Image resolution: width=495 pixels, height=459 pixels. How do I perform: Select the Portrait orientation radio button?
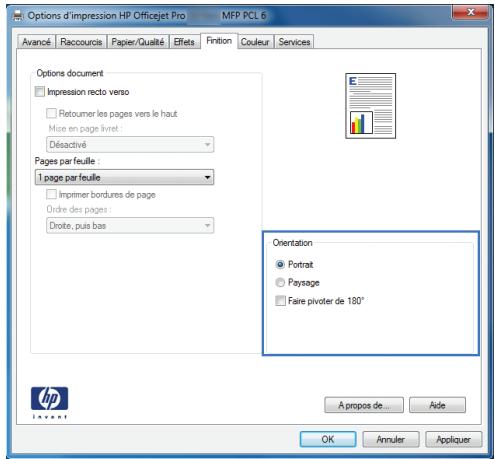[280, 265]
